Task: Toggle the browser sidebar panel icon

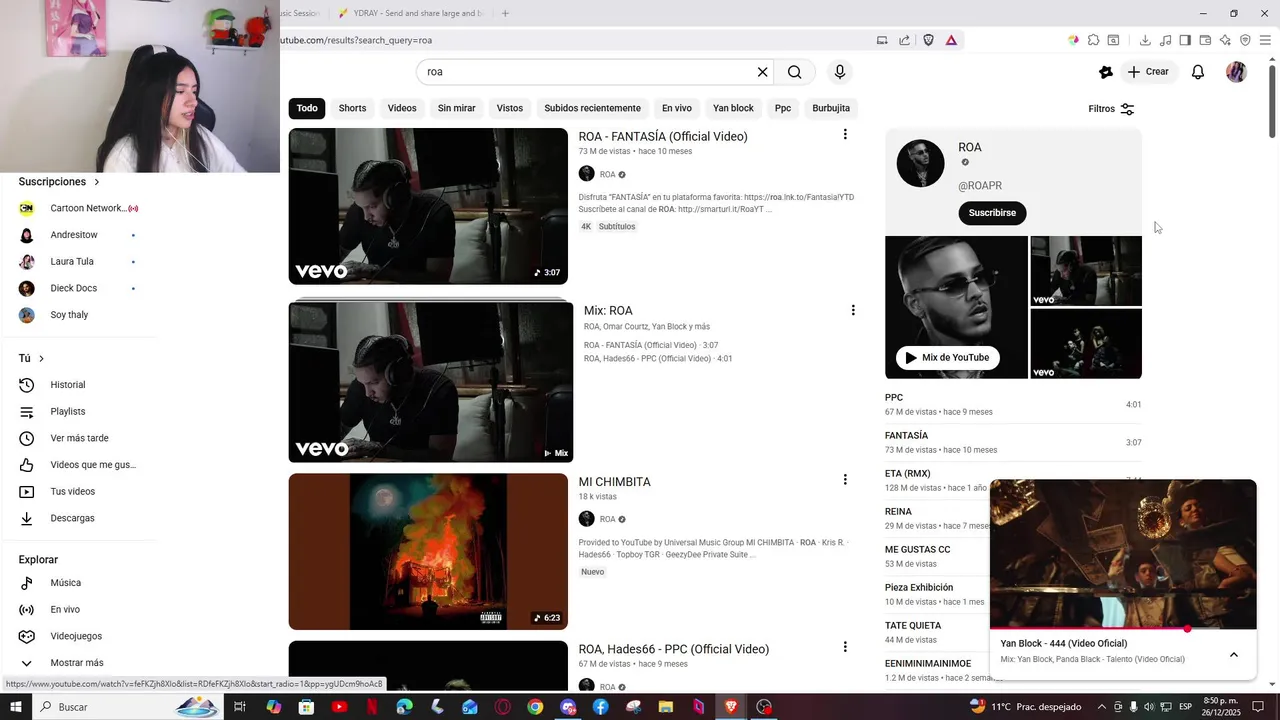Action: click(x=1185, y=40)
